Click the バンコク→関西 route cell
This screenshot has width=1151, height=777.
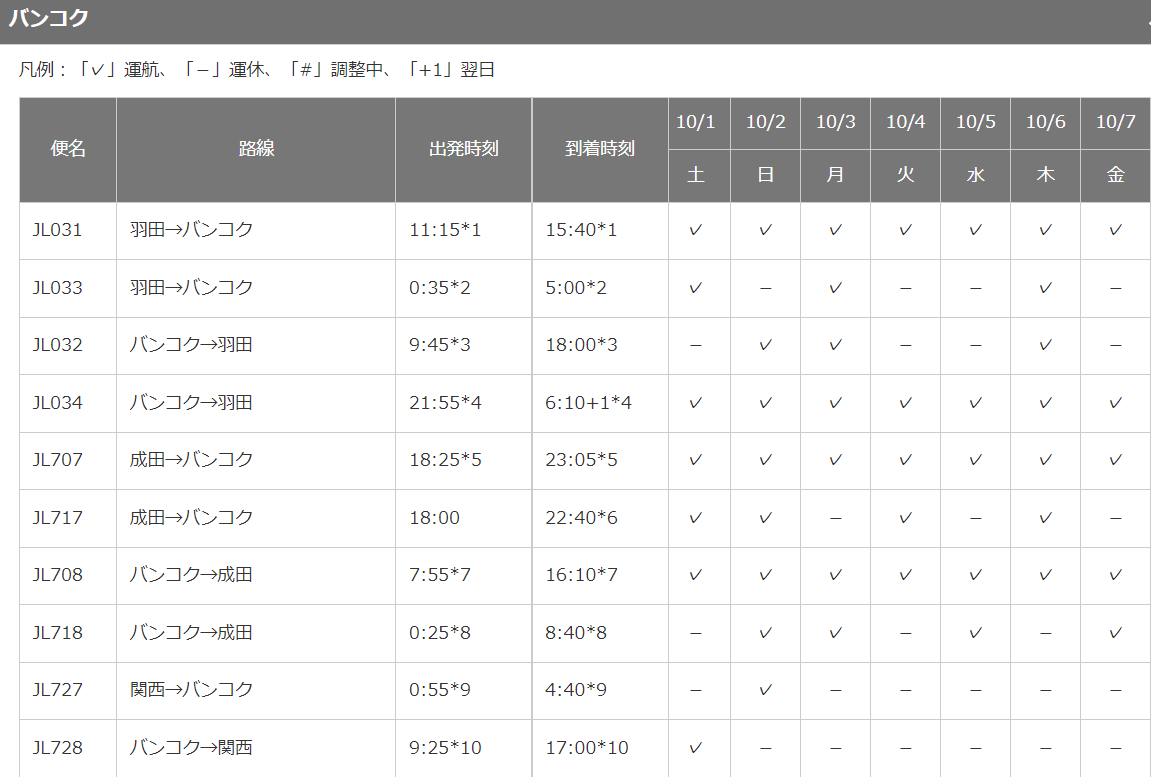tap(192, 748)
